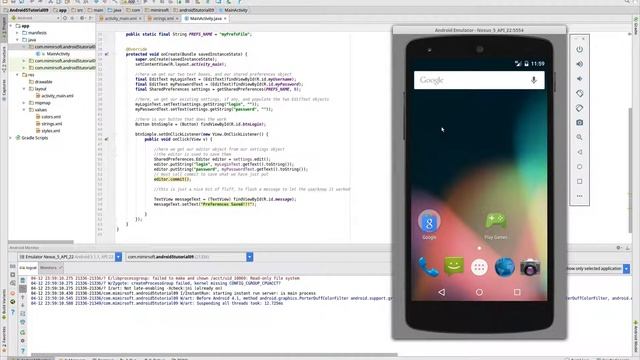Click the 'editor.commit();' line in the code
This screenshot has width=640, height=360.
click(172, 179)
